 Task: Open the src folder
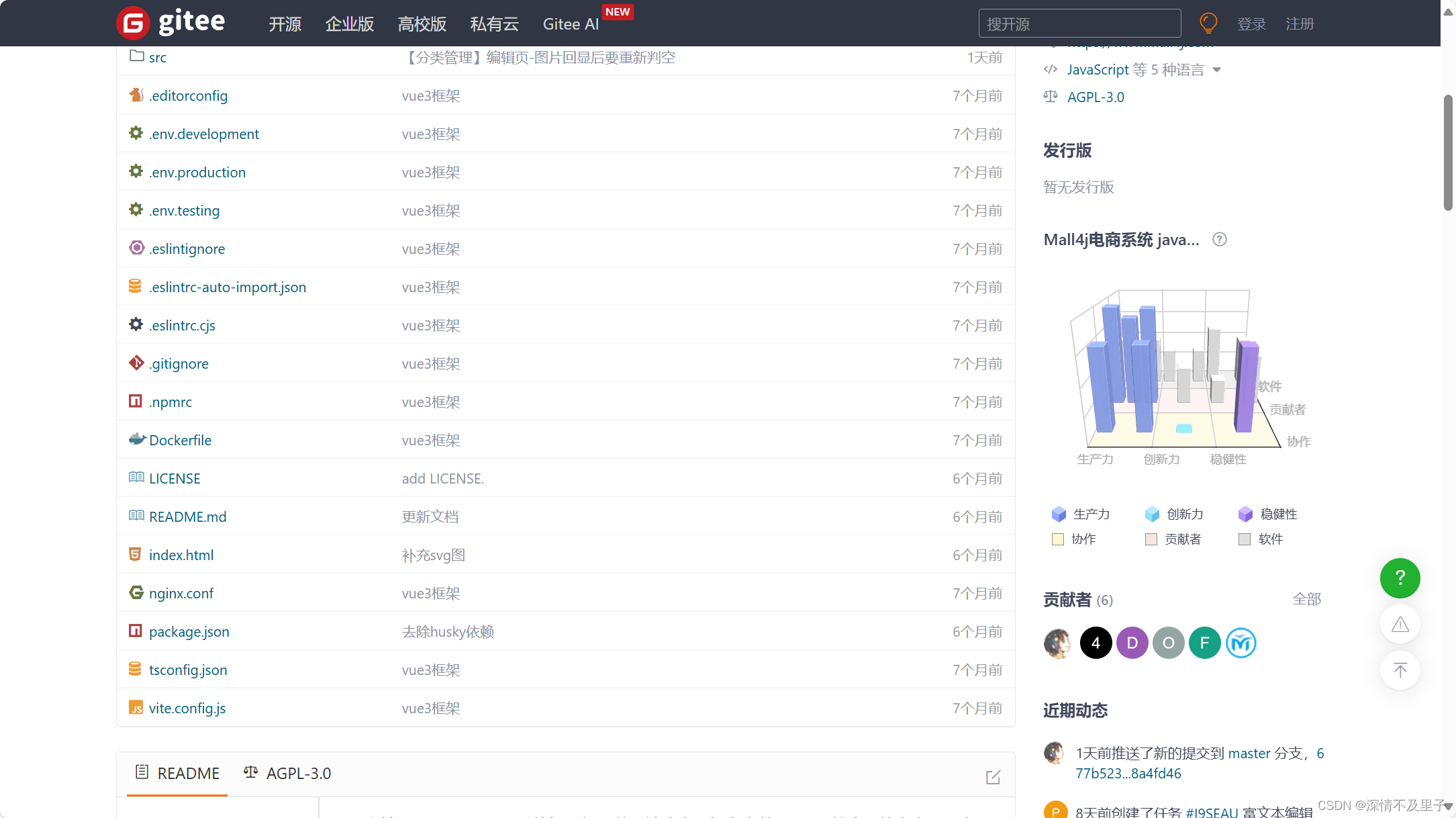pos(158,58)
